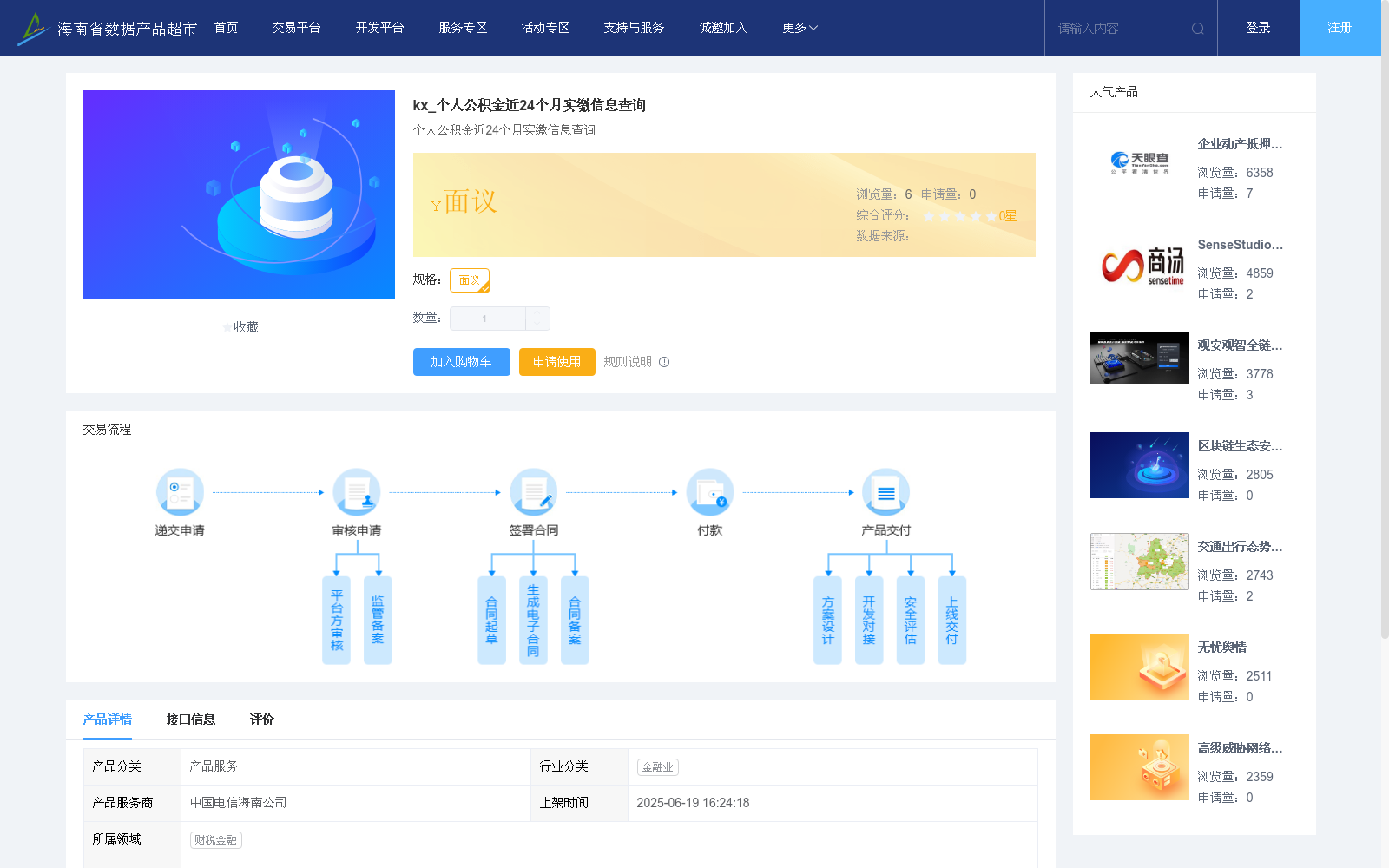
Task: Expand the 更多 navigation dropdown
Action: pyautogui.click(x=800, y=28)
